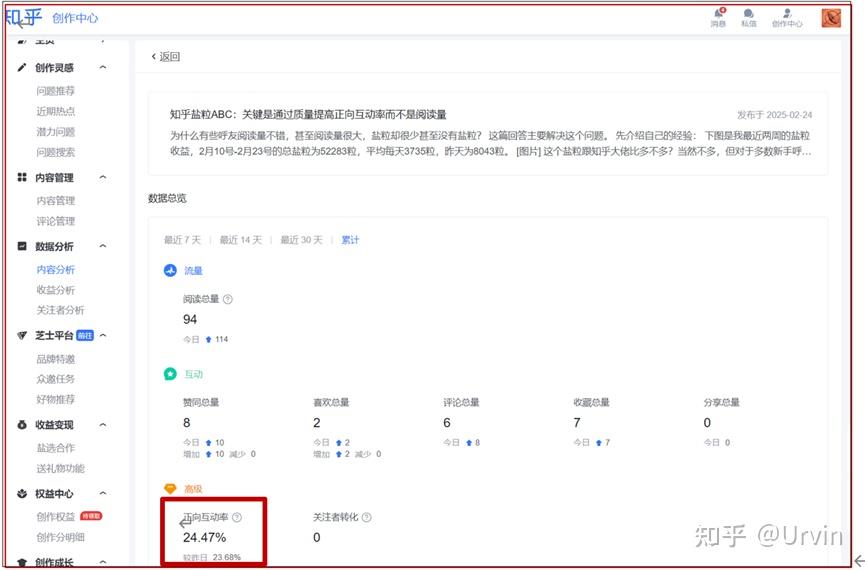Click the 收藏总量 label
This screenshot has width=865, height=570.
click(592, 403)
